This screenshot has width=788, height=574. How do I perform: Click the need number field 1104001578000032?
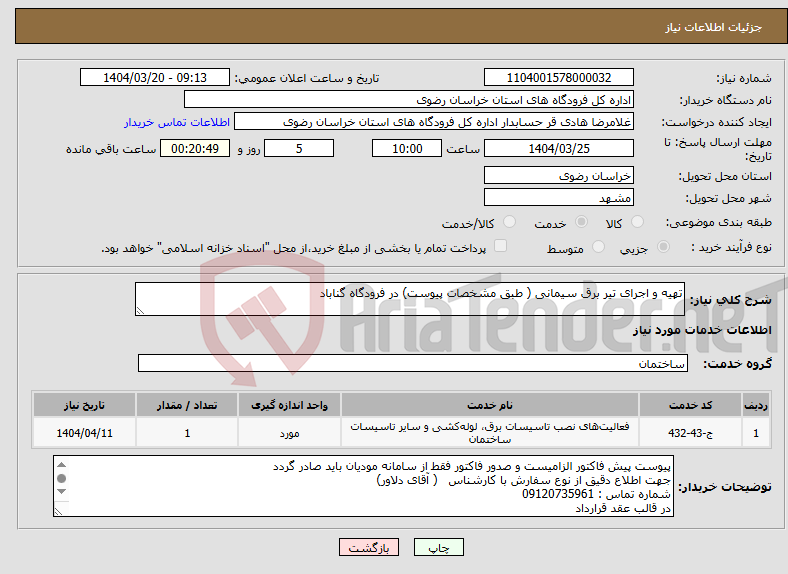[558, 77]
